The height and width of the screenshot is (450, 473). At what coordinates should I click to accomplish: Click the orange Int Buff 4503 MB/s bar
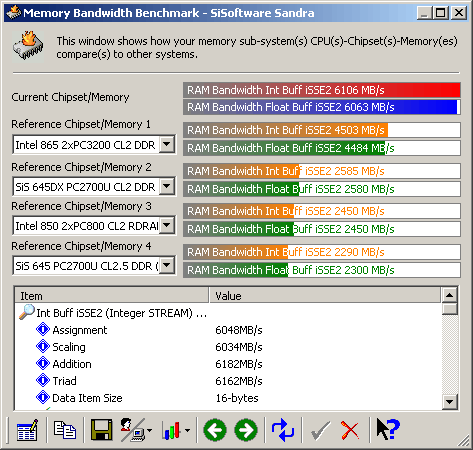tap(322, 130)
